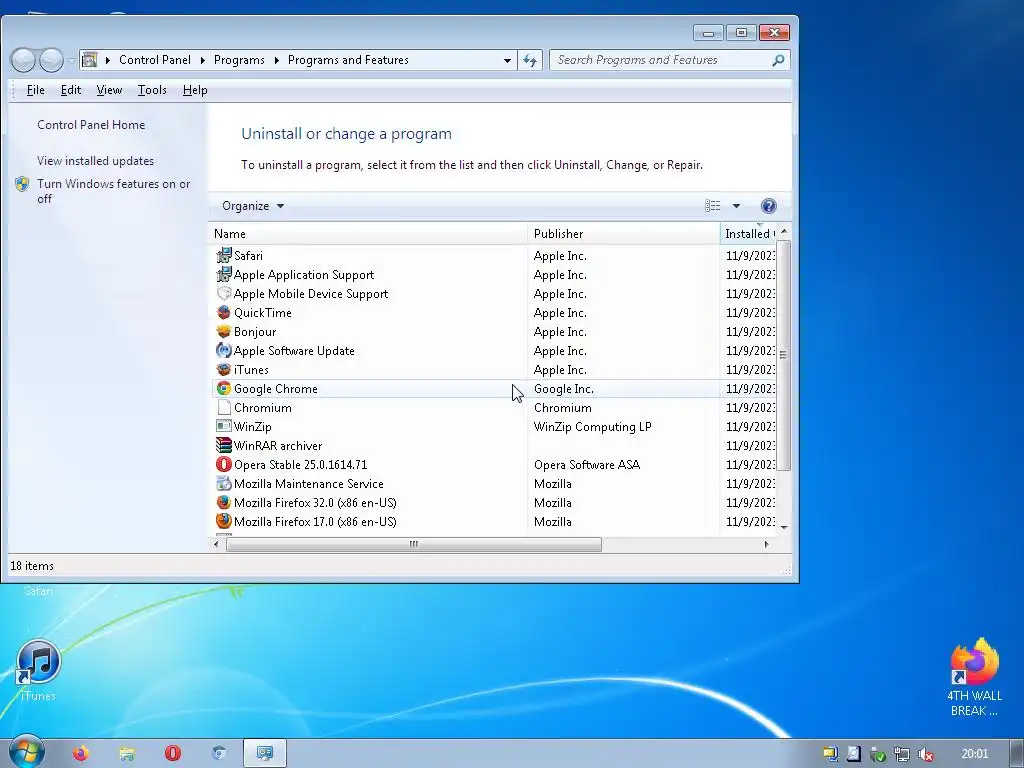Image resolution: width=1024 pixels, height=768 pixels.
Task: Open the Help menu
Action: tap(195, 90)
